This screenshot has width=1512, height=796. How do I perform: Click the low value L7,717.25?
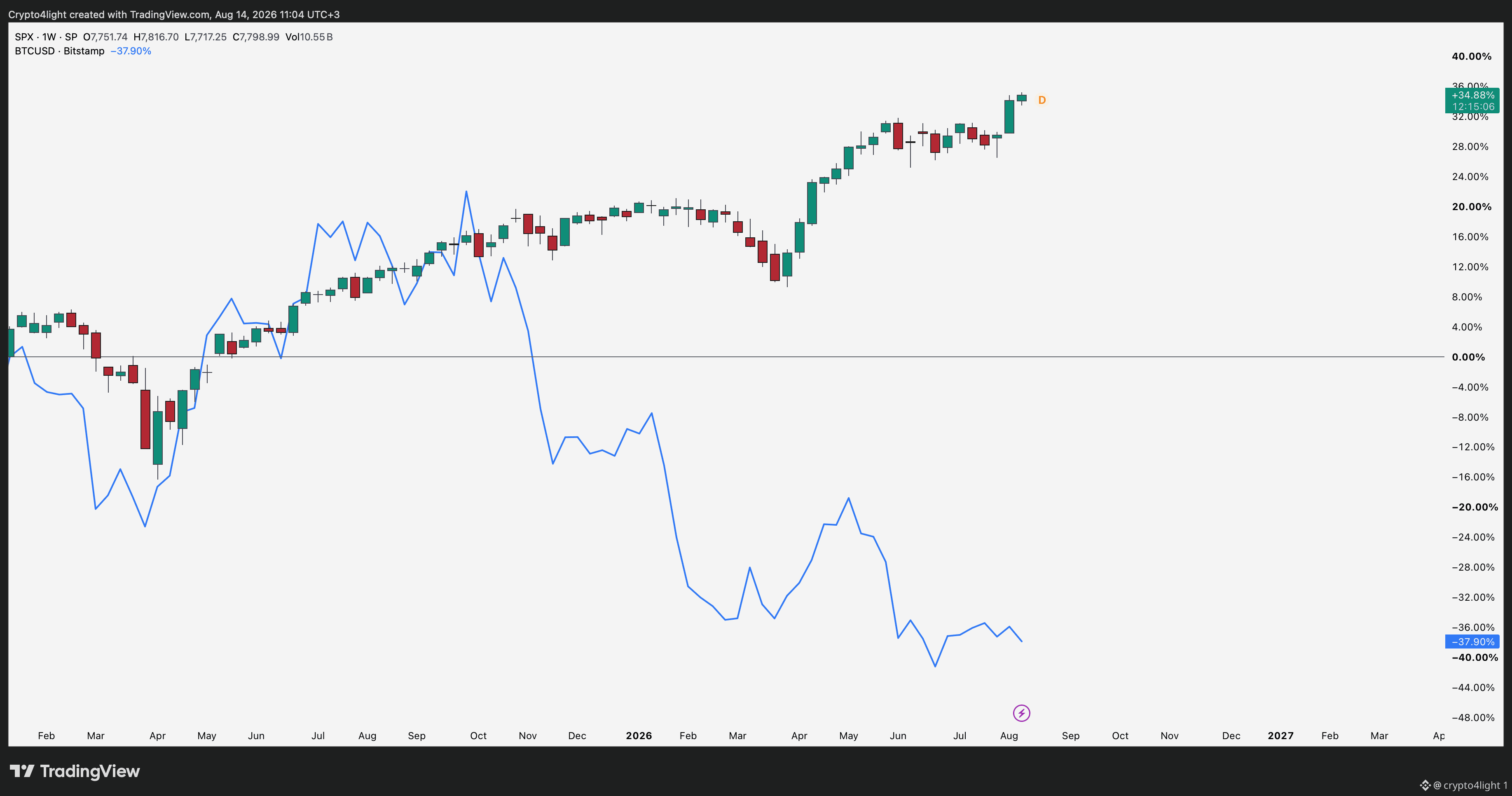206,37
